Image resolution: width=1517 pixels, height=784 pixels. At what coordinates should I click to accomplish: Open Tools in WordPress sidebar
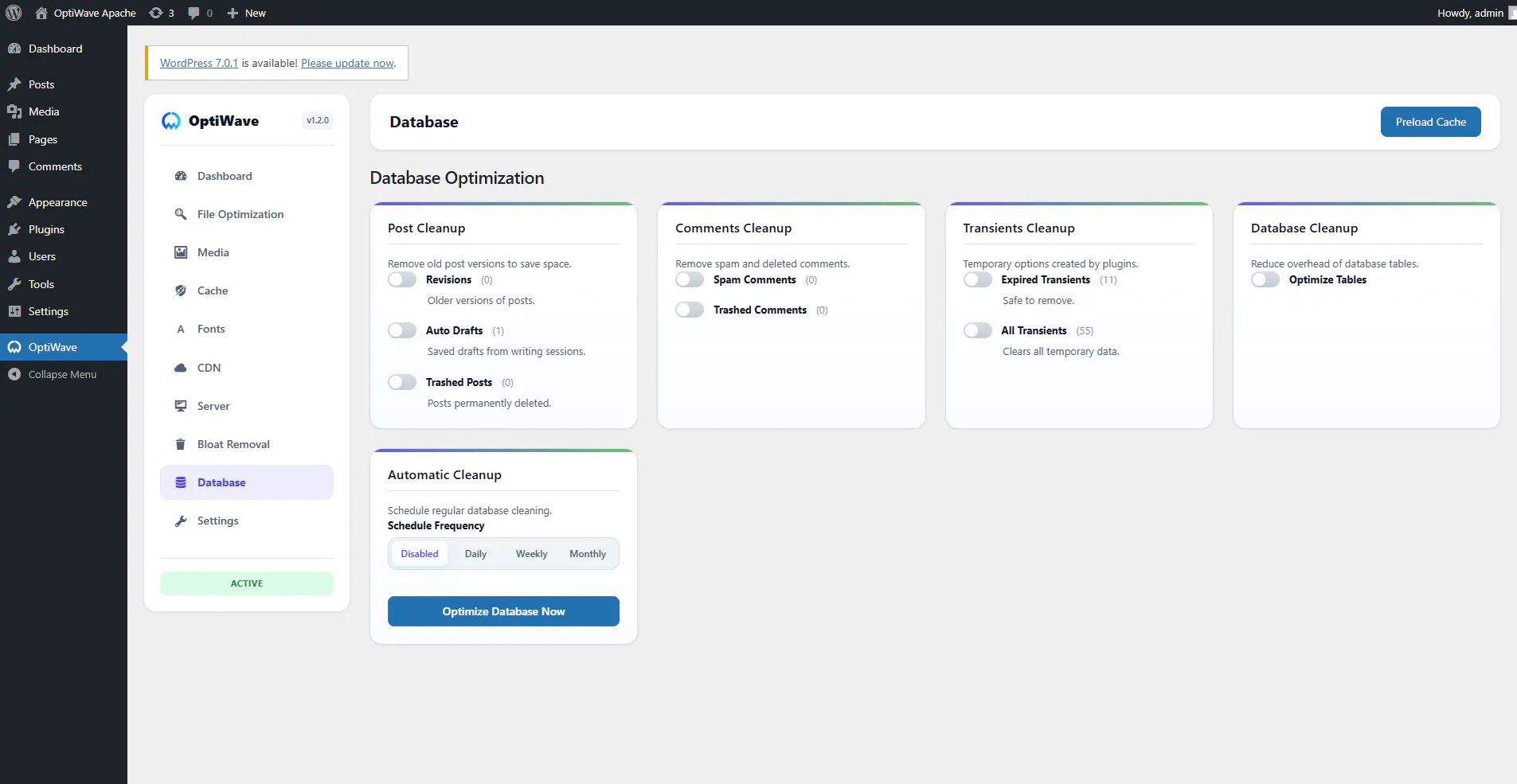tap(64, 284)
